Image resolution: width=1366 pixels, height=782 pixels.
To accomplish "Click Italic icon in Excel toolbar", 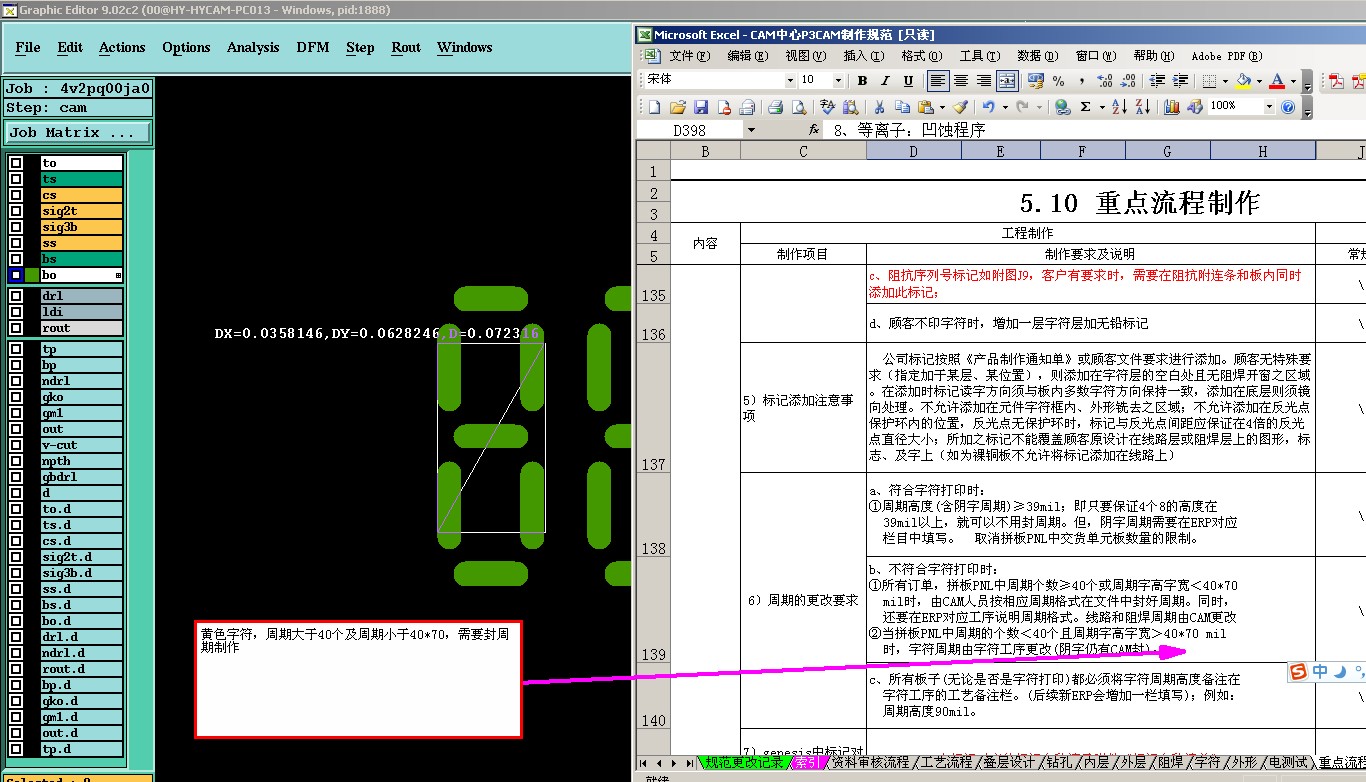I will [884, 81].
